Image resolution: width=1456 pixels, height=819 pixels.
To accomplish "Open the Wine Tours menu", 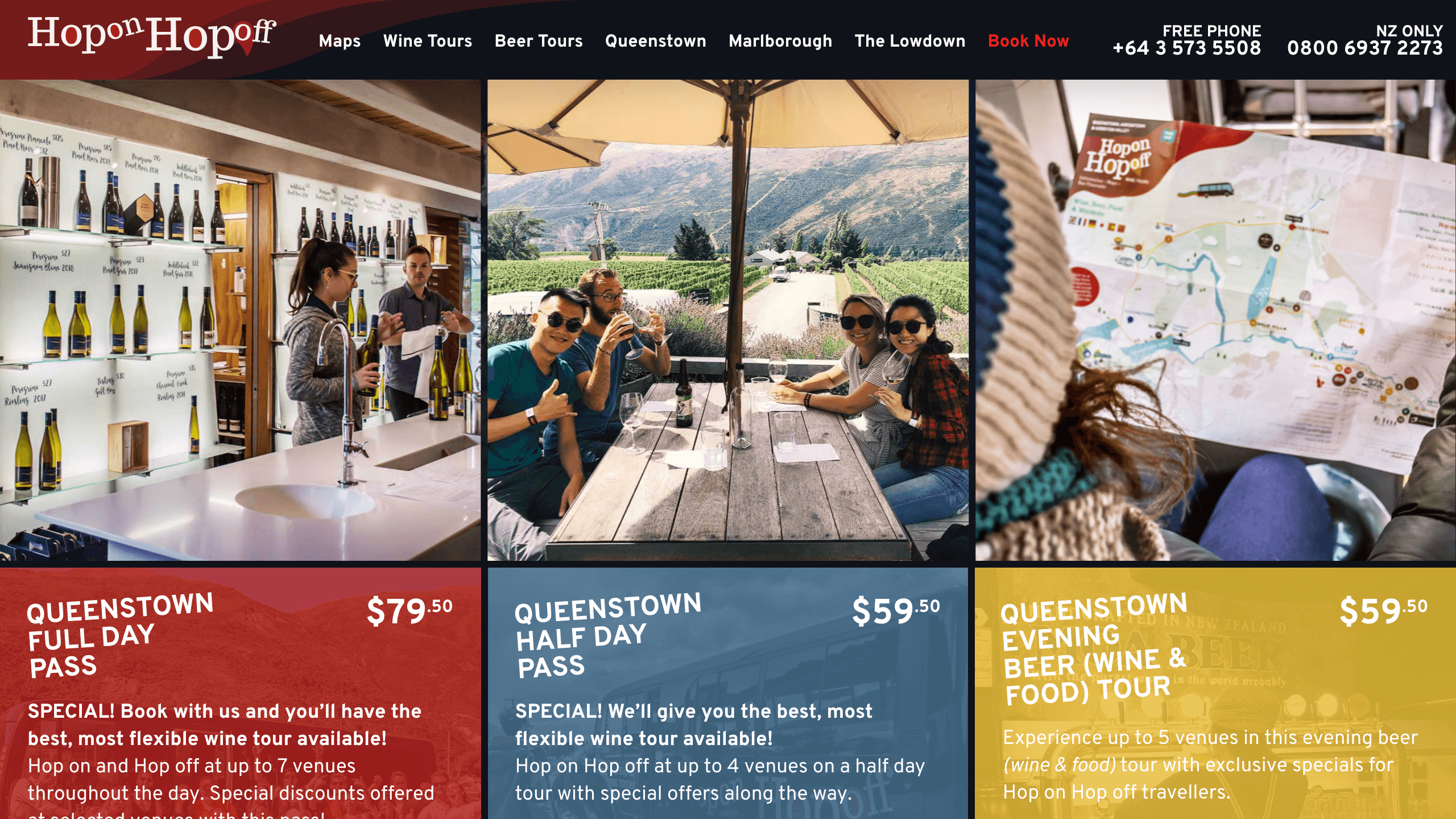I will point(427,41).
